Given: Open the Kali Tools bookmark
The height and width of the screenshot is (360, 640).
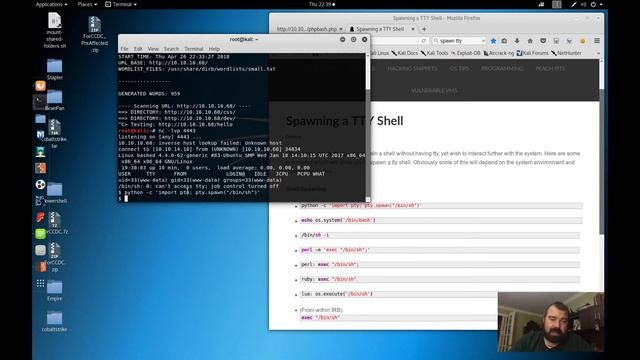Looking at the screenshot, I should click(434, 53).
